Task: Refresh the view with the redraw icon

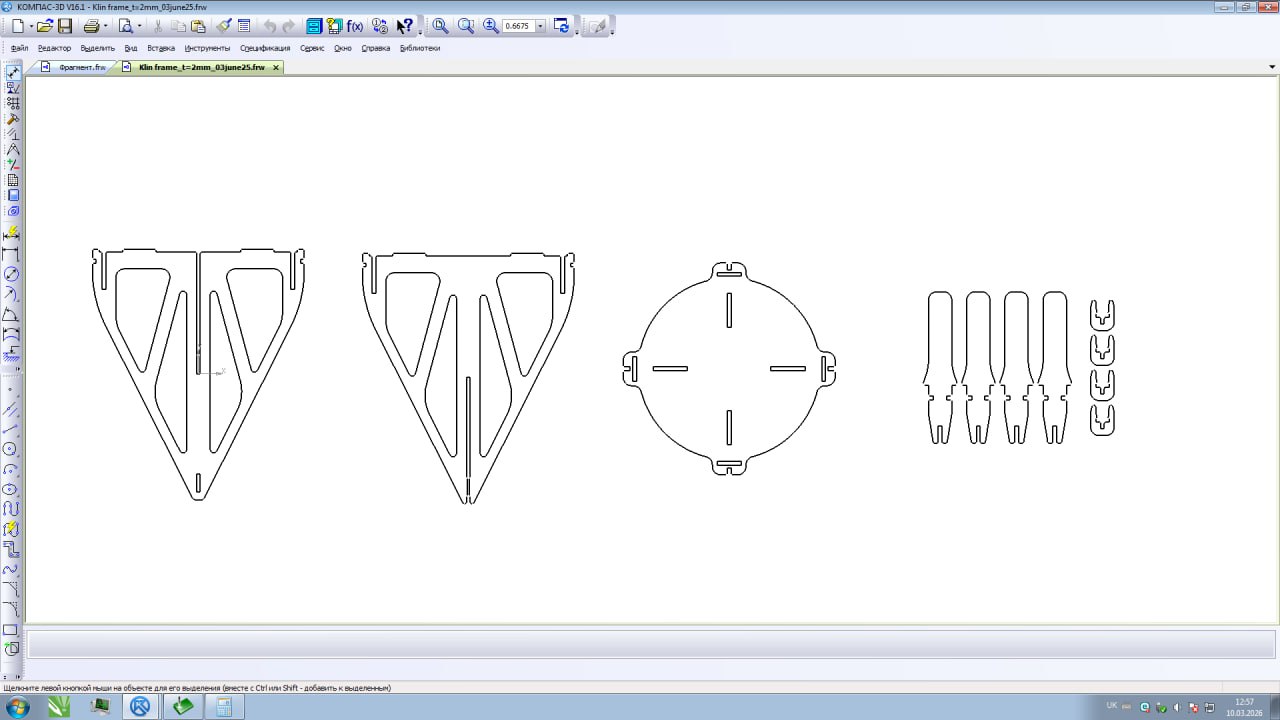Action: [561, 26]
